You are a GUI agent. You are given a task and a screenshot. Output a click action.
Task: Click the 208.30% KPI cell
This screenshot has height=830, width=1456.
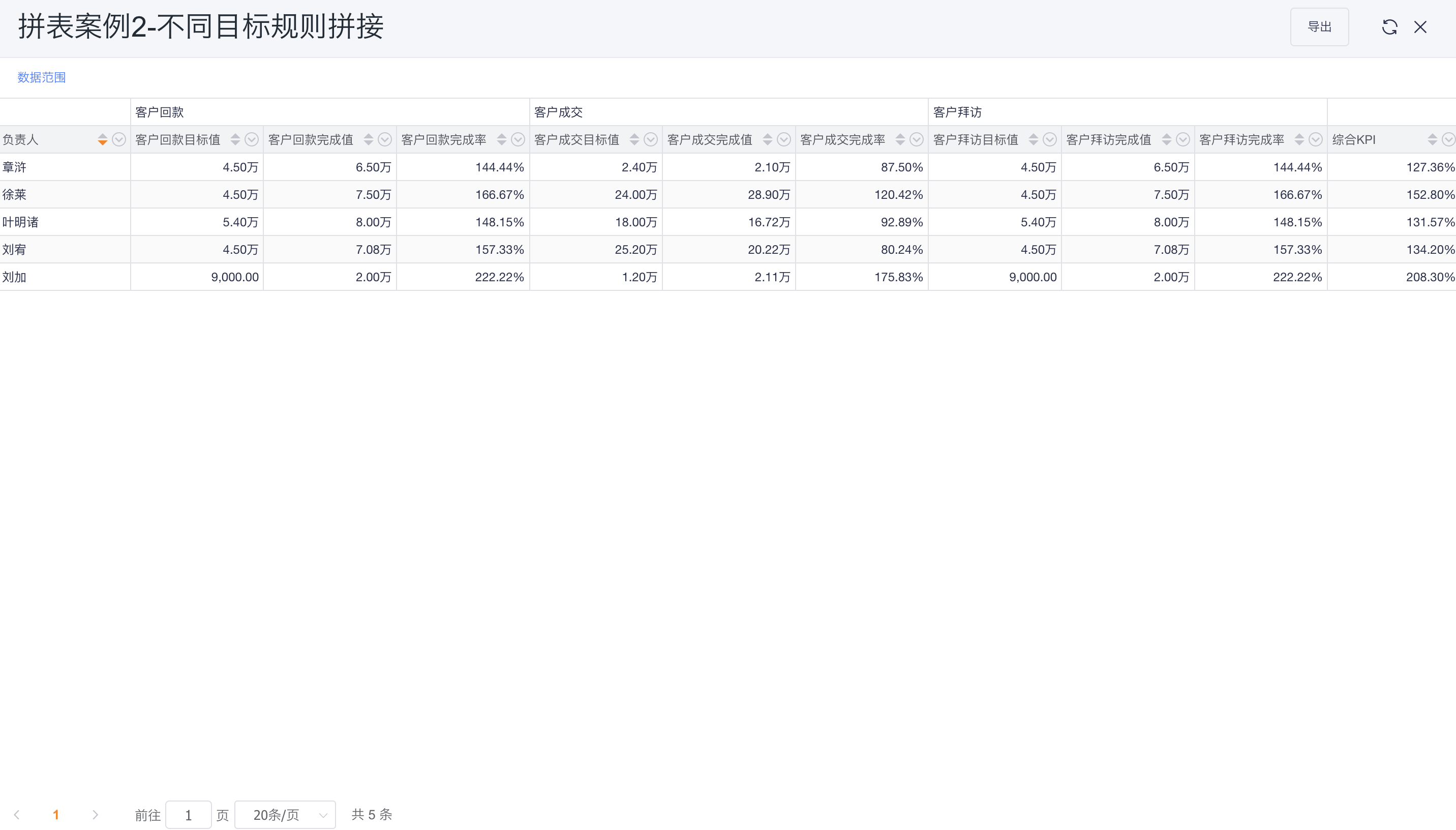point(1391,277)
